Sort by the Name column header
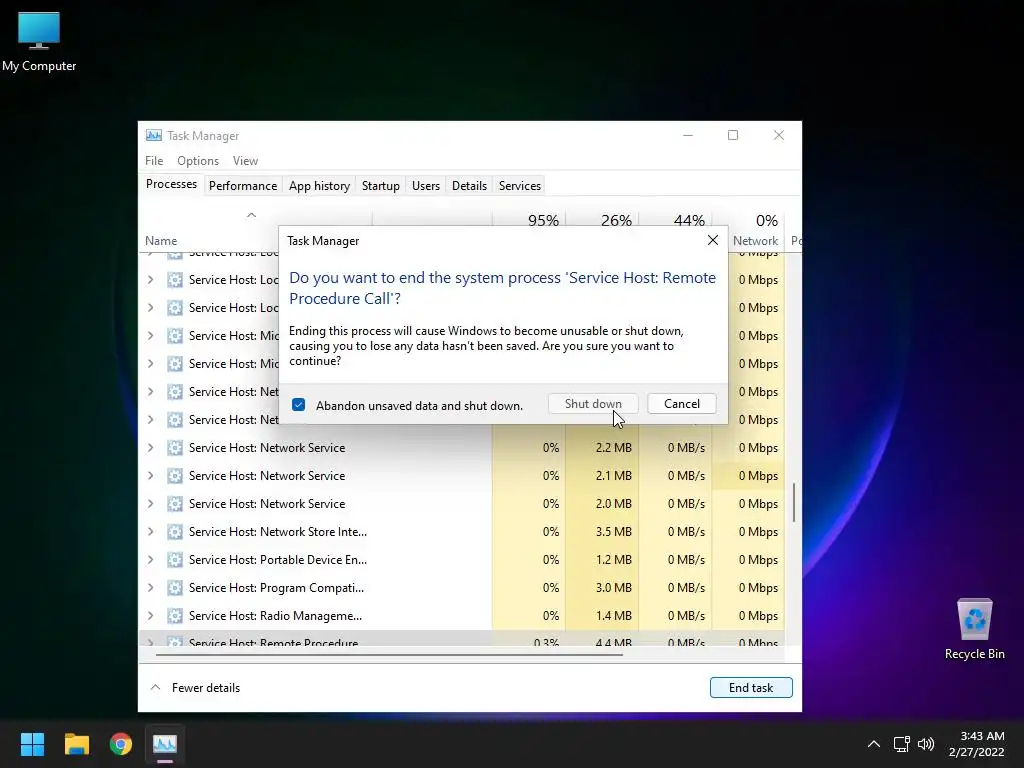This screenshot has width=1024, height=768. click(161, 240)
